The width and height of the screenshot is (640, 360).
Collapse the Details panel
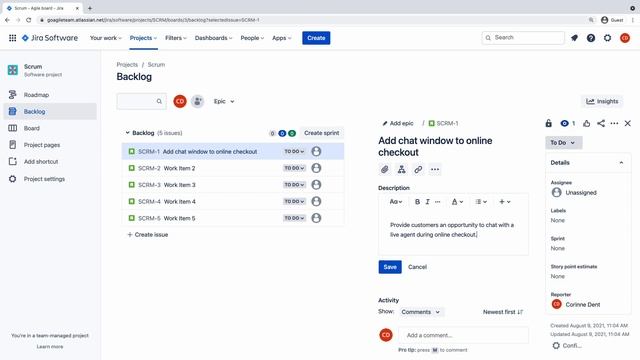[x=621, y=162]
